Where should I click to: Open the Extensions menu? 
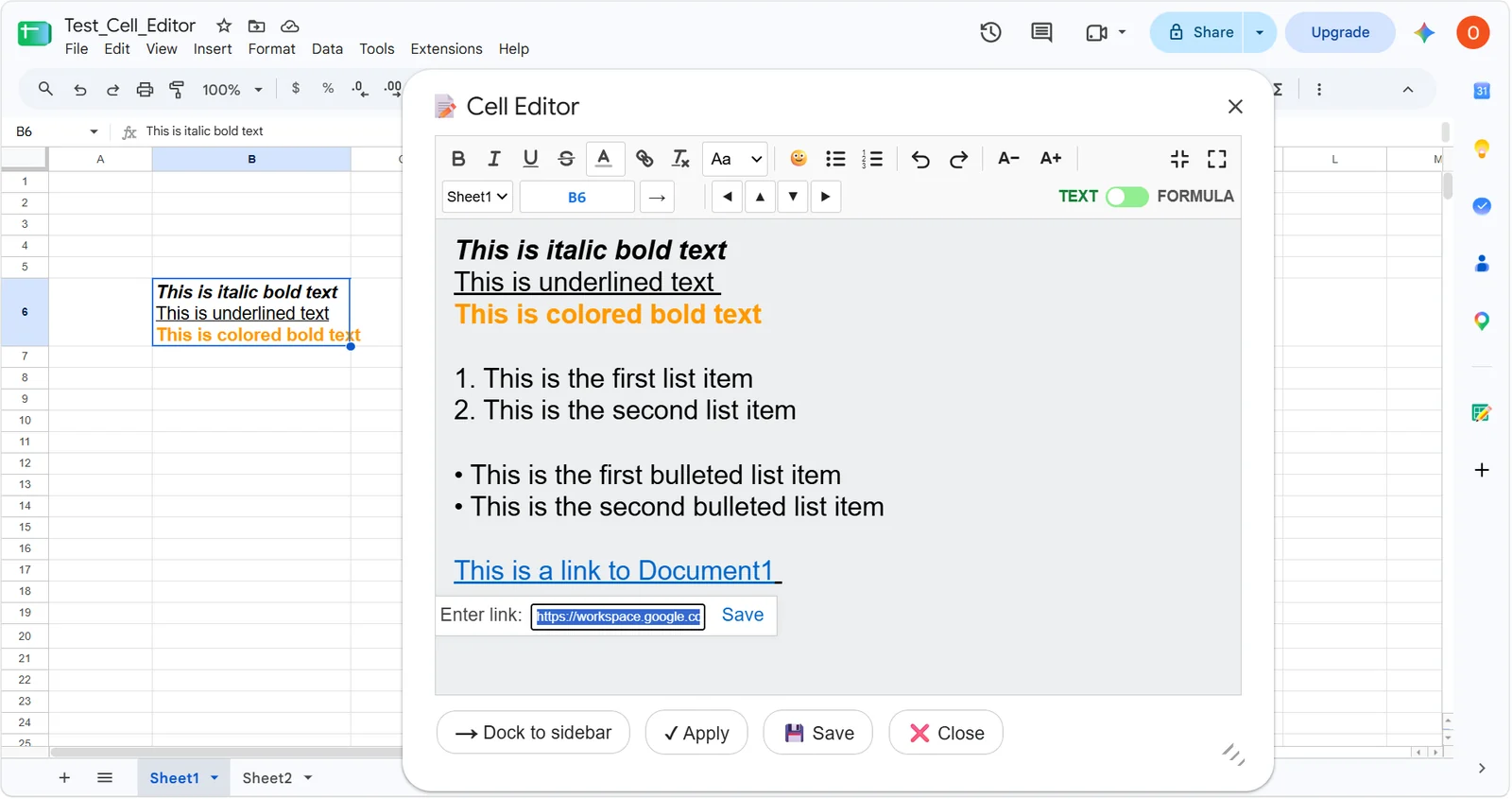pos(446,49)
